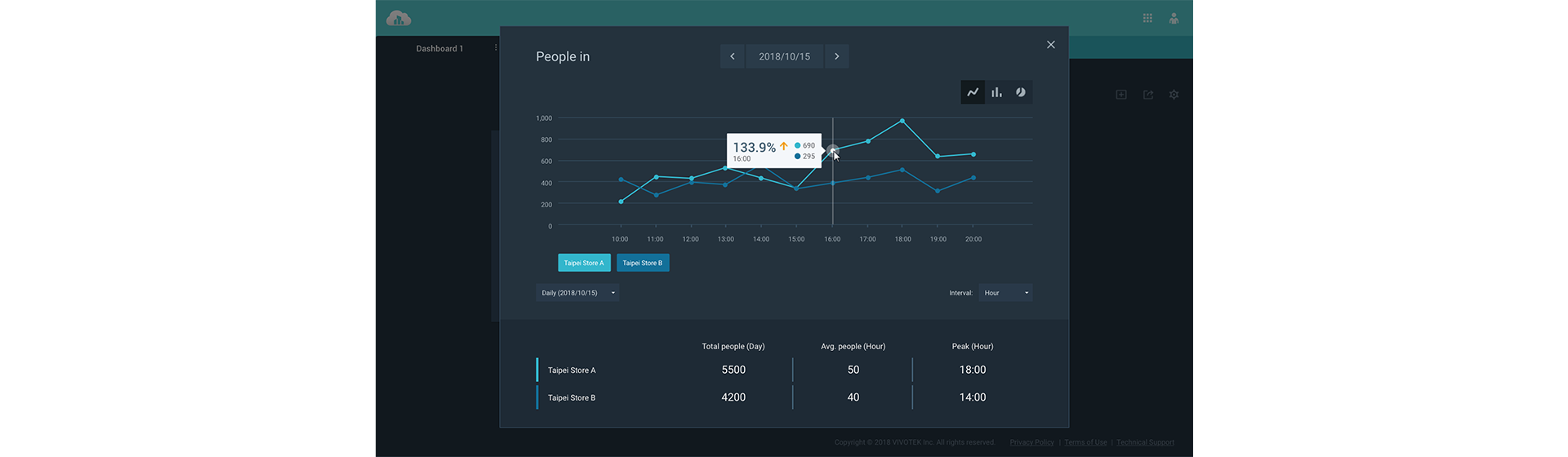This screenshot has width=1568, height=457.
Task: Open the user account icon
Action: pos(1174,18)
